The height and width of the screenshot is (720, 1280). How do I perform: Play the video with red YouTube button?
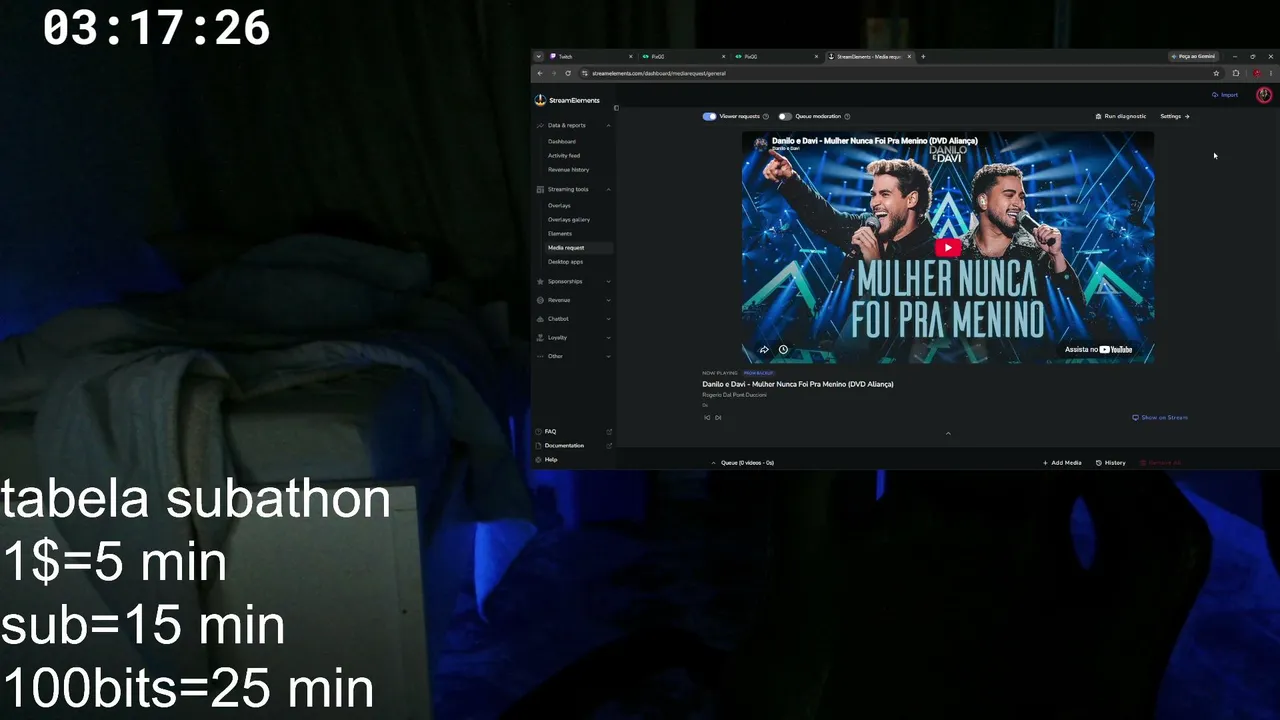click(948, 248)
